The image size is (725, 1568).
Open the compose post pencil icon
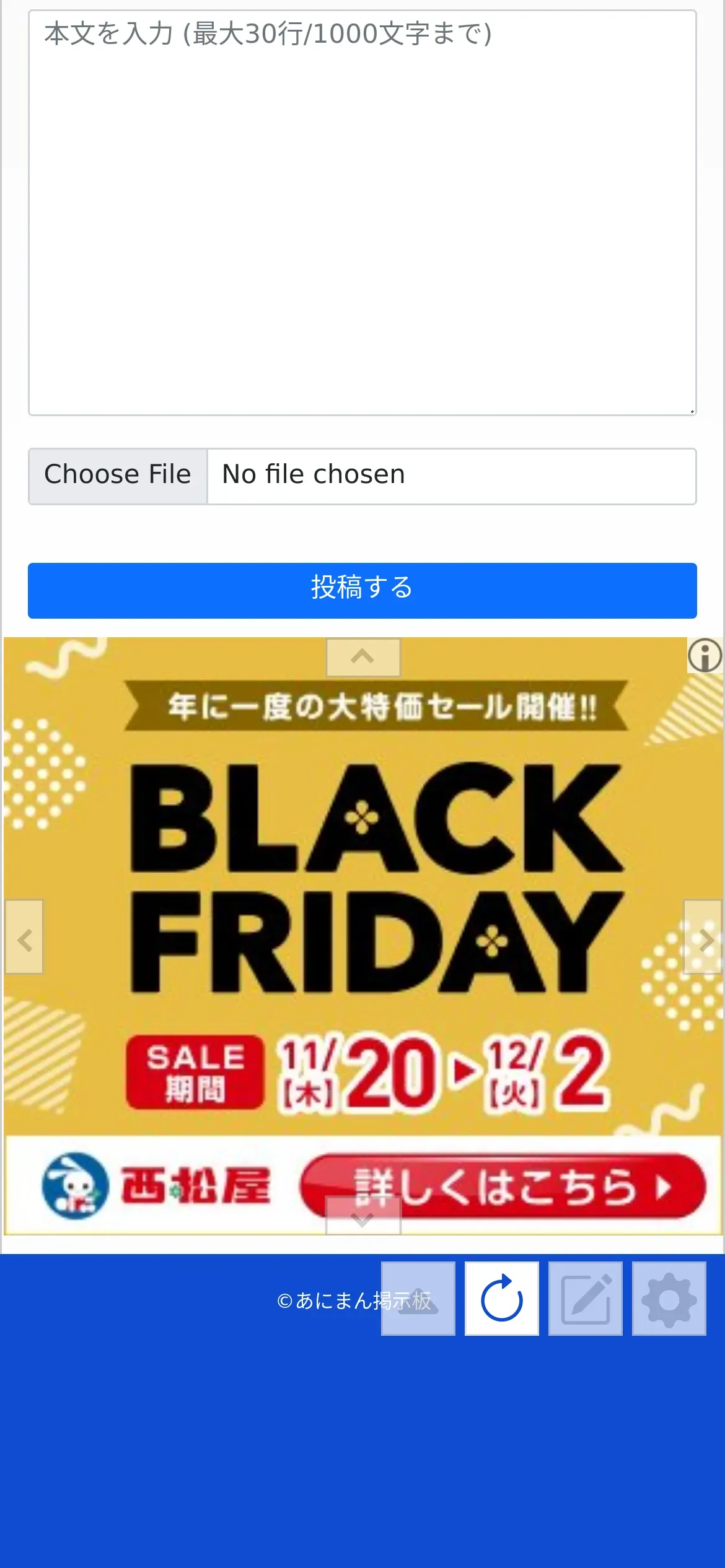(x=586, y=1298)
